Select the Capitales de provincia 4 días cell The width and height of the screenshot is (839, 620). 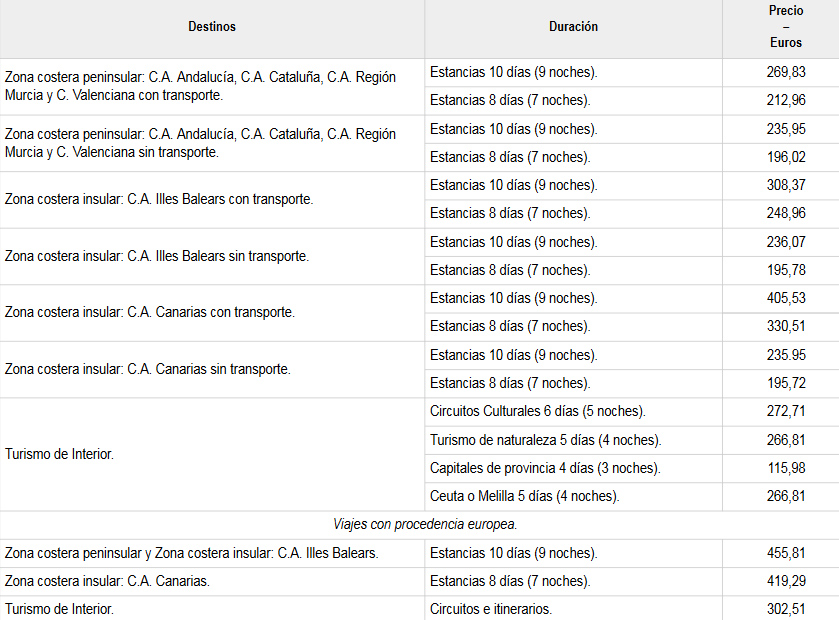point(545,468)
